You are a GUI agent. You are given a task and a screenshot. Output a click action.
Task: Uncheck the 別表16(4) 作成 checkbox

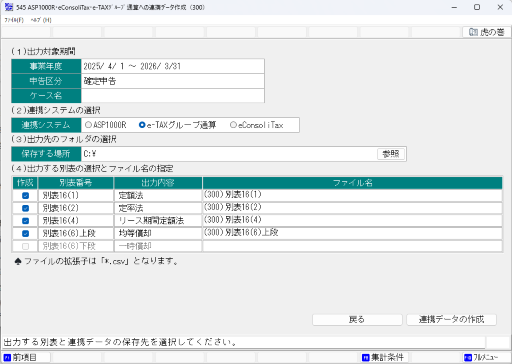[25, 221]
